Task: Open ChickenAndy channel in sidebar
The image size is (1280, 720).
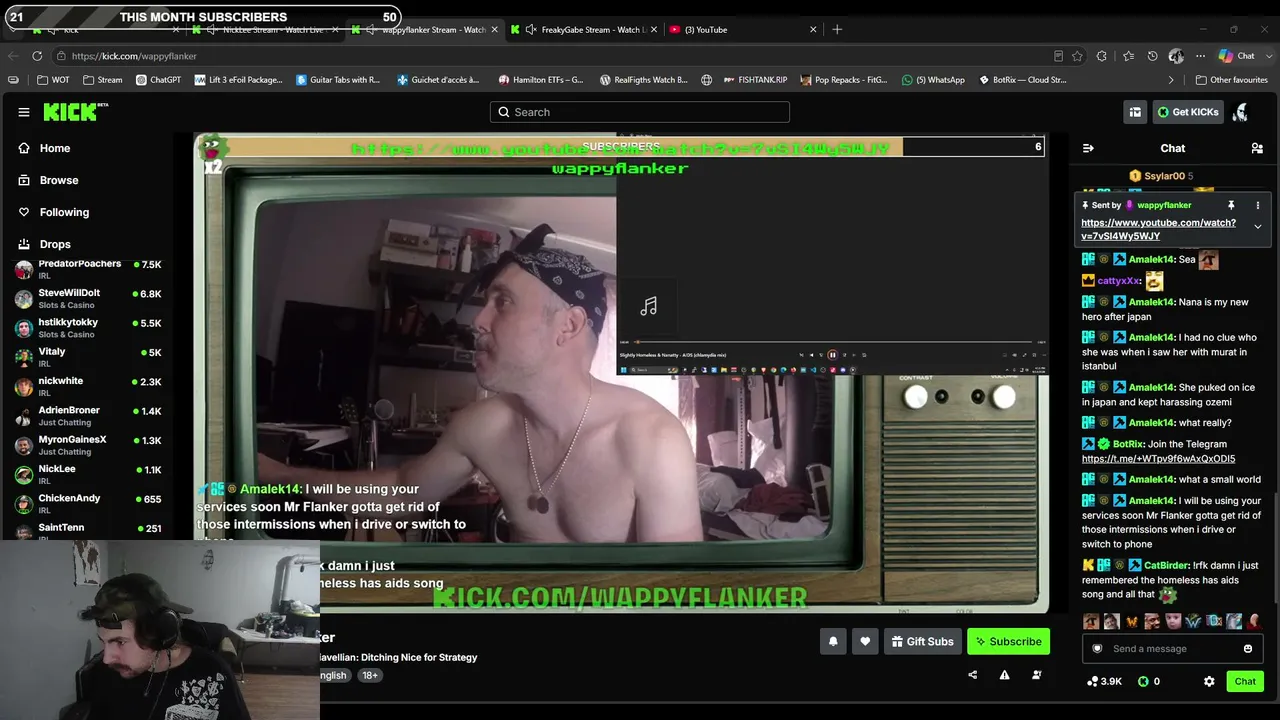Action: [x=88, y=503]
